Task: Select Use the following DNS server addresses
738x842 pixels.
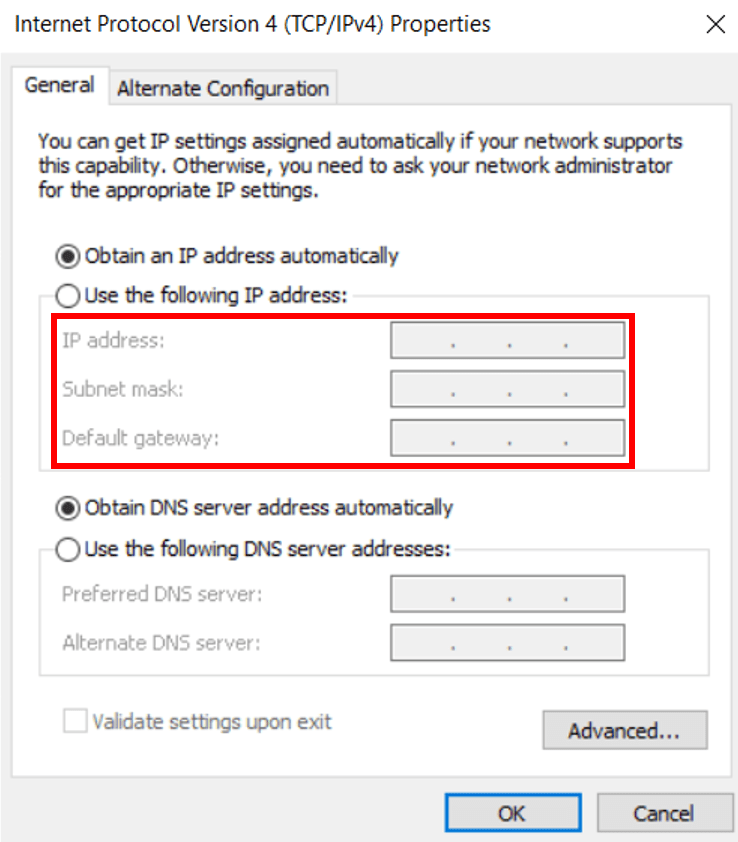Action: (68, 549)
